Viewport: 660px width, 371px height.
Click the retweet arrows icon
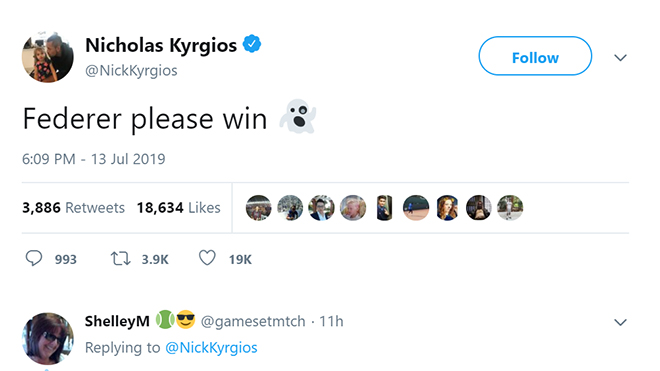point(120,258)
